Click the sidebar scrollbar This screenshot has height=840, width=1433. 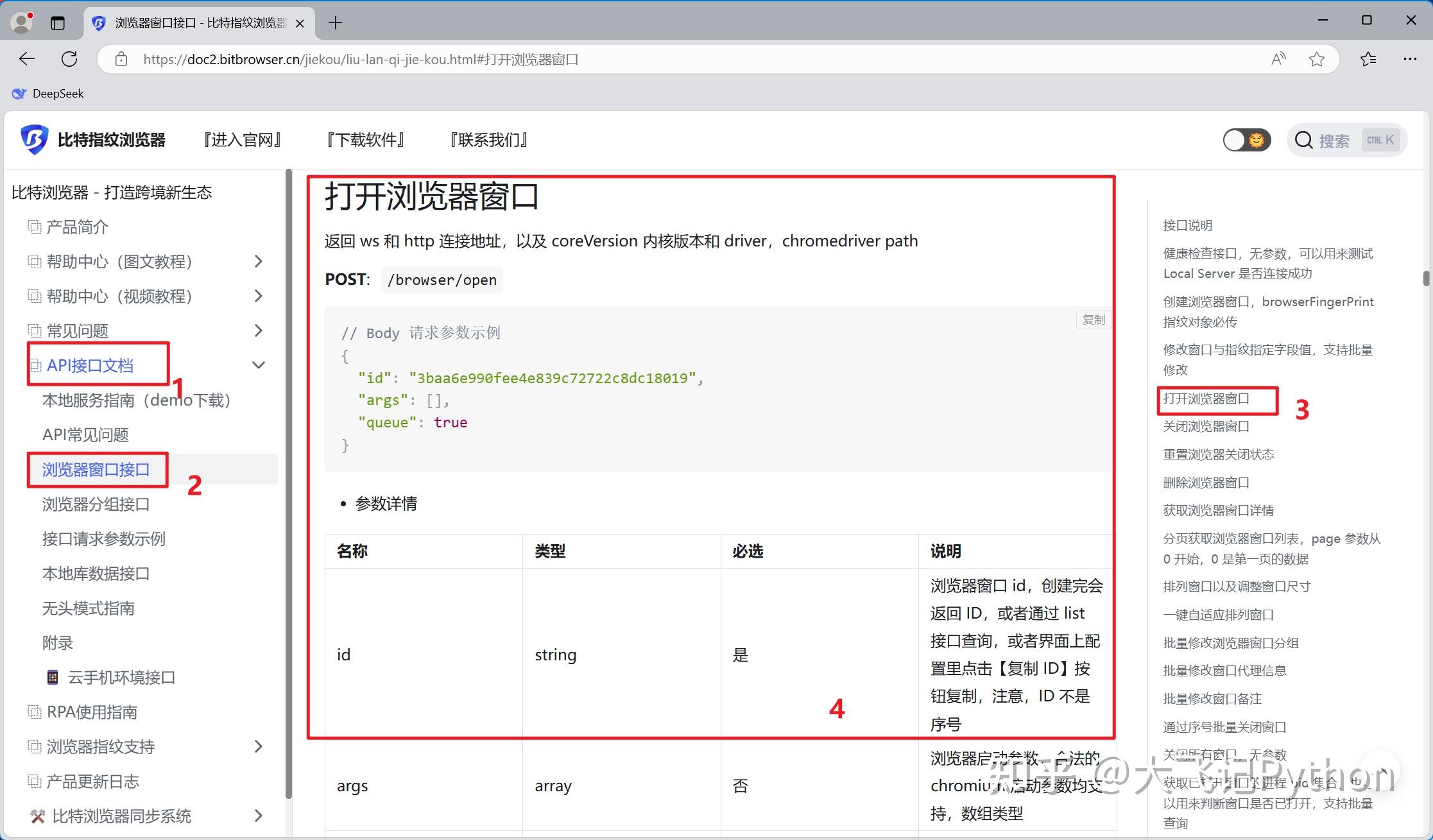tap(289, 484)
